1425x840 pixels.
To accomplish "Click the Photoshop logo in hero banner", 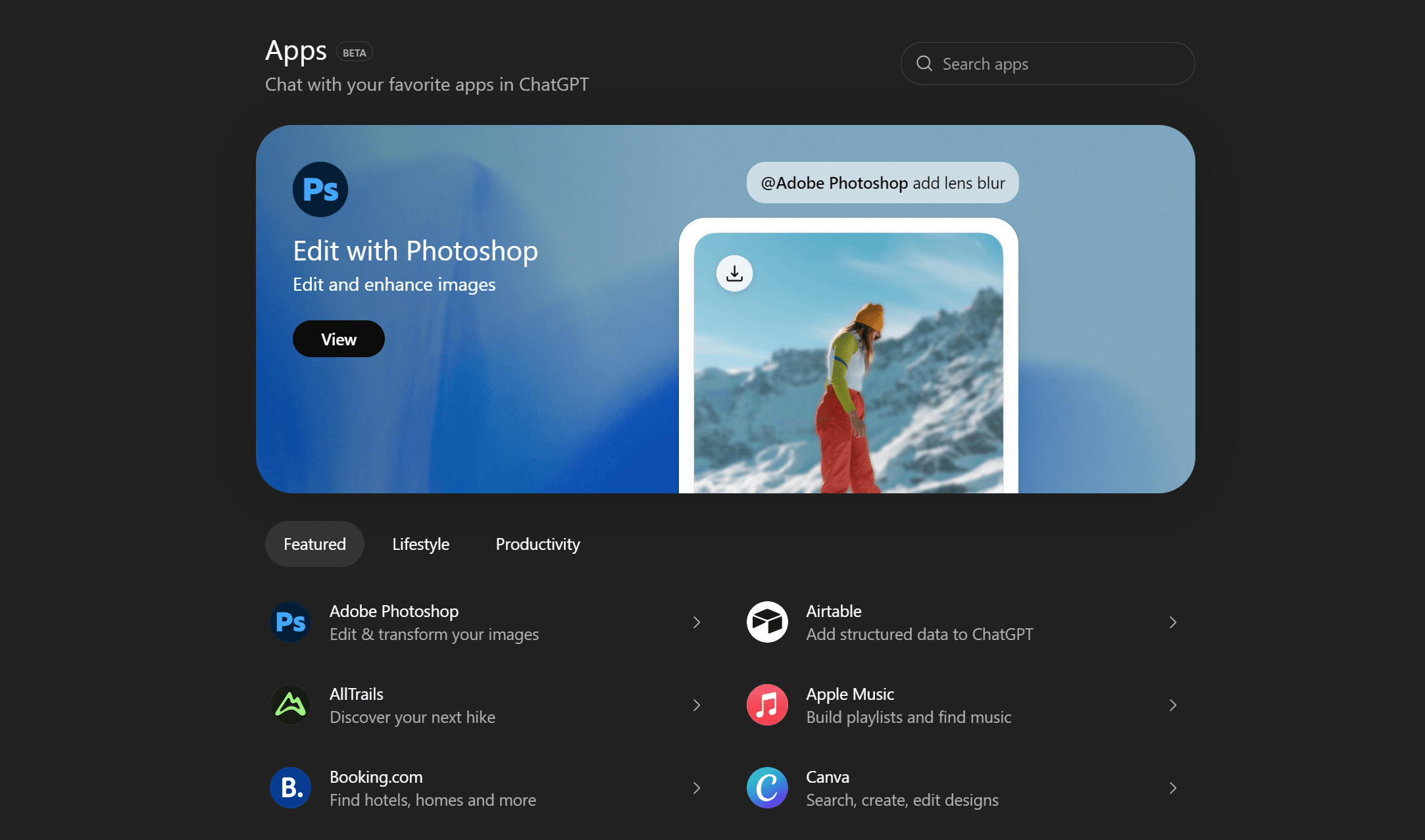I will (x=320, y=189).
